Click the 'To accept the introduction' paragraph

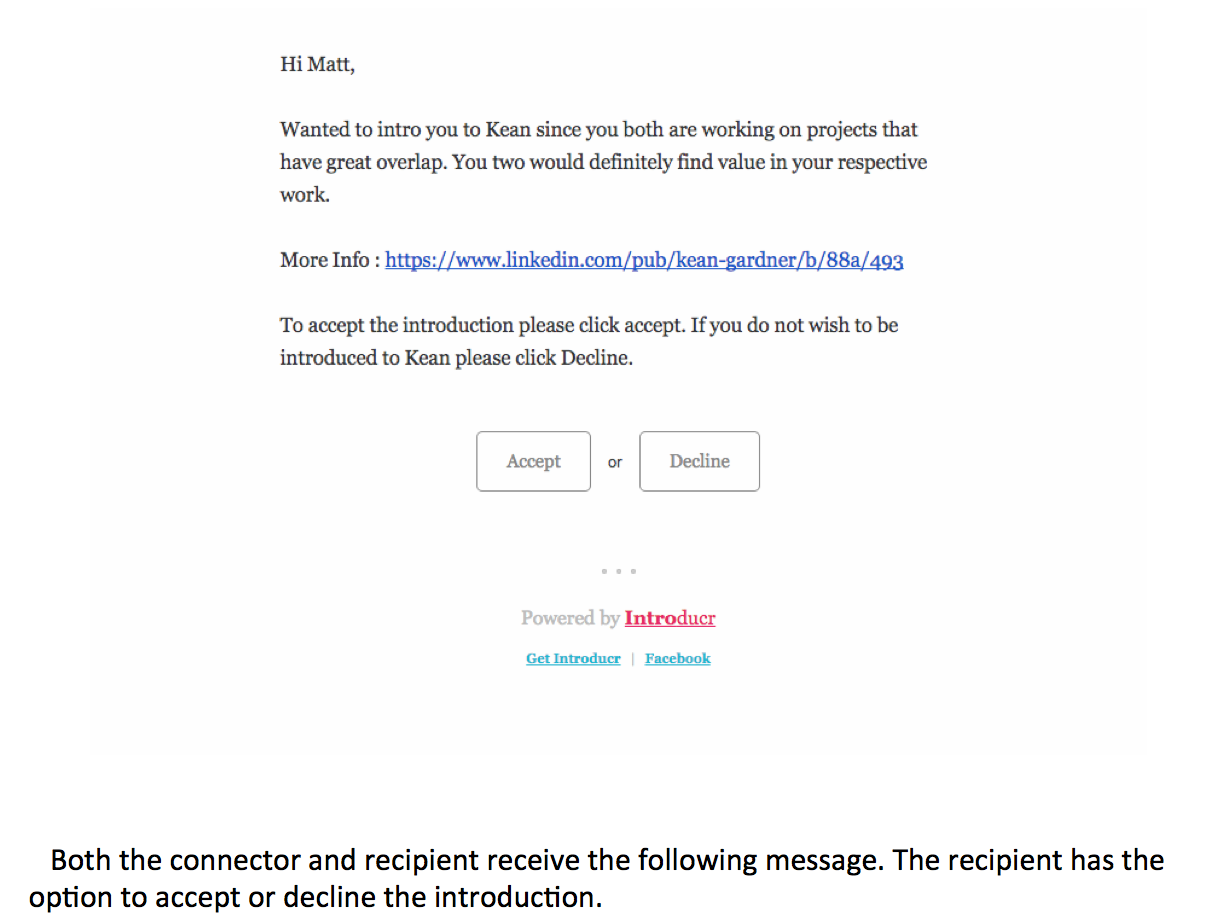tap(588, 341)
